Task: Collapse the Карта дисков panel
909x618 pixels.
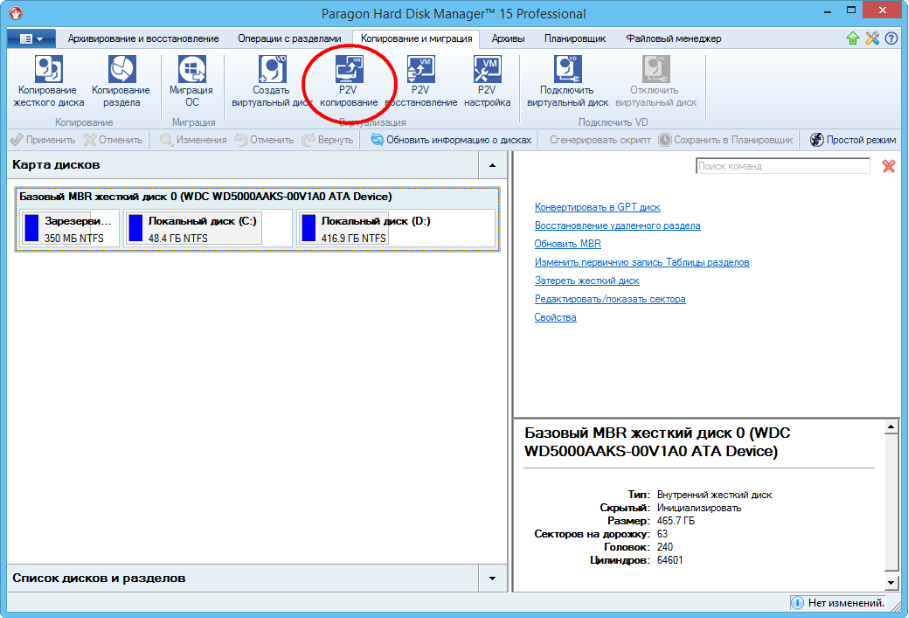Action: pyautogui.click(x=491, y=164)
